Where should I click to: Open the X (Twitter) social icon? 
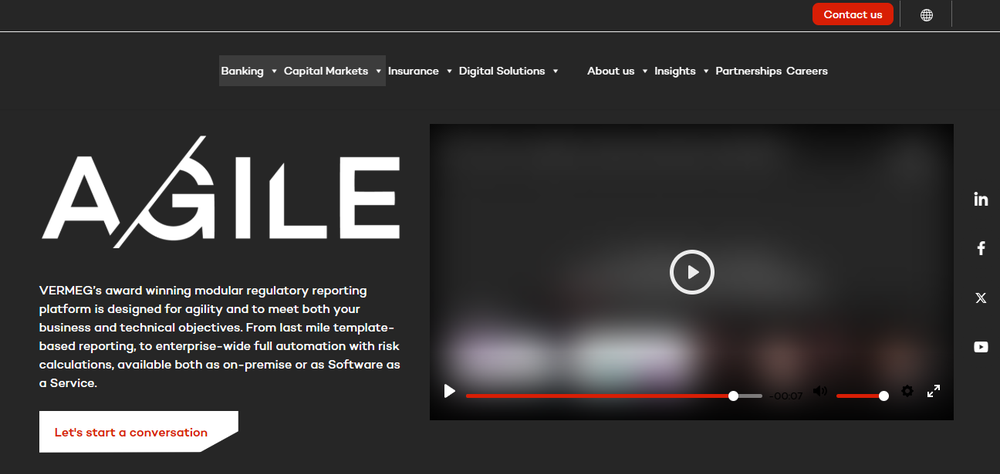981,298
